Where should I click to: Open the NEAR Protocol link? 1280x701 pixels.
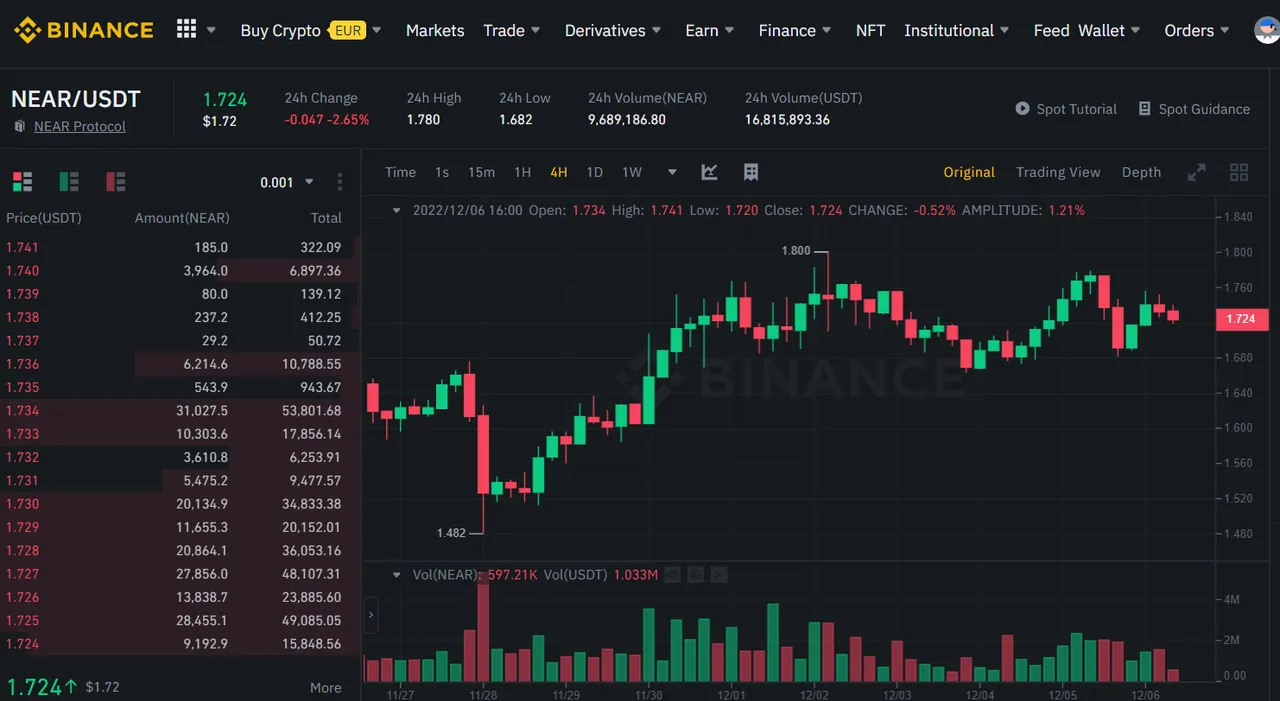80,127
